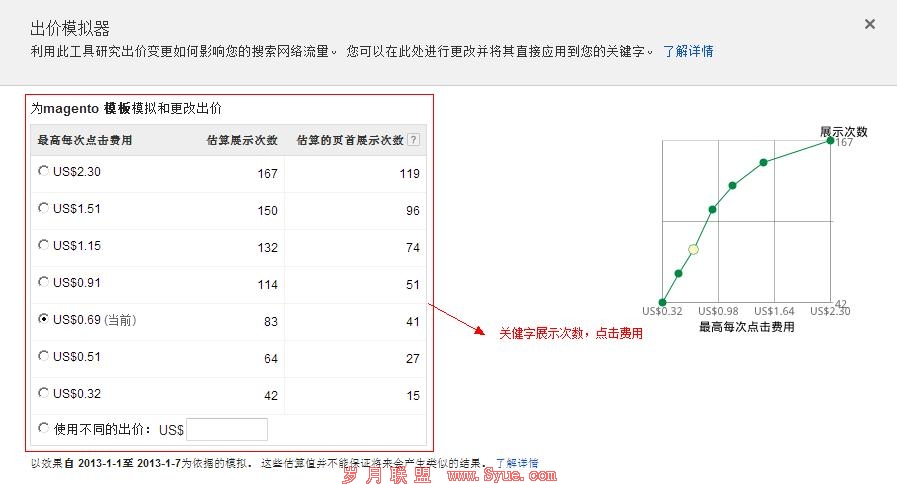Click the bottom-left chart point at US$0.32
Viewport: 897px width, 485px height.
pyautogui.click(x=662, y=302)
